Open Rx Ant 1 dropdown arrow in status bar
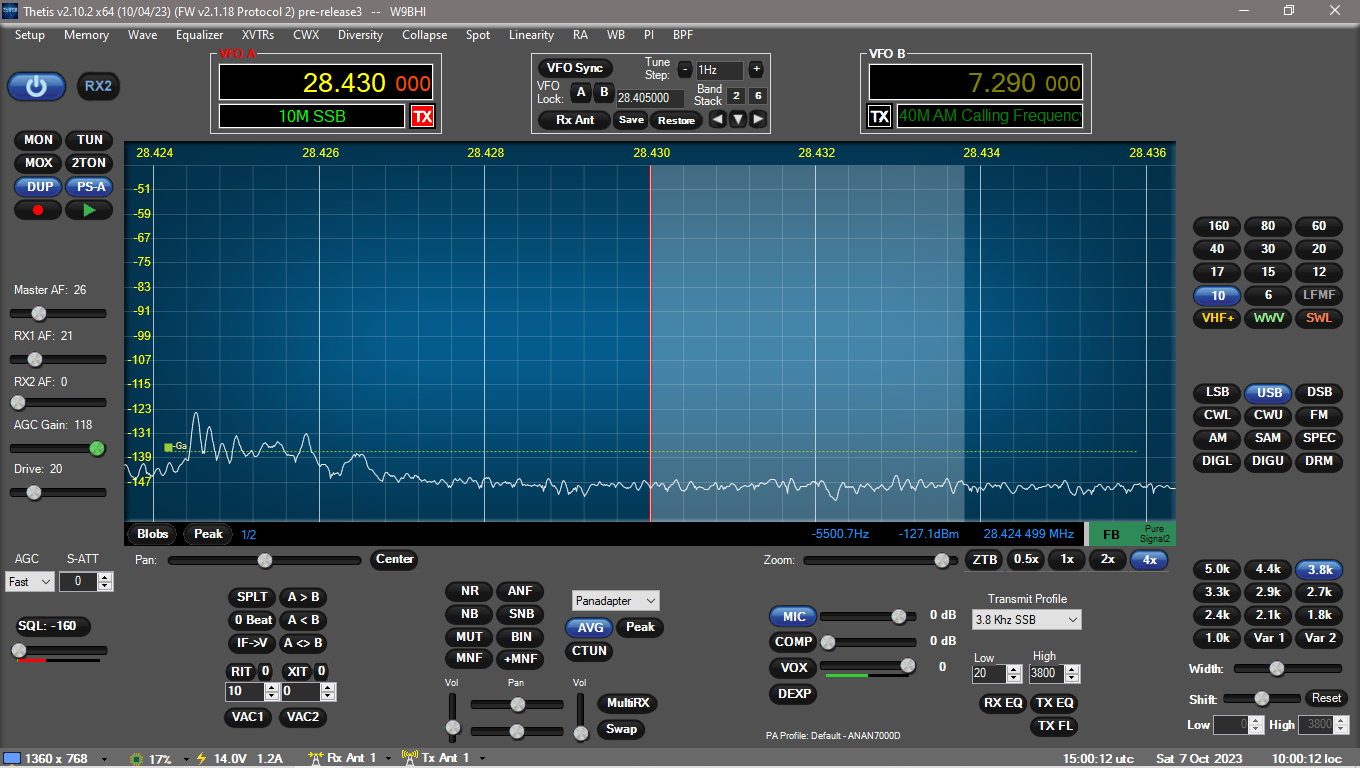Screen dimensions: 1360x768 pyautogui.click(x=388, y=759)
